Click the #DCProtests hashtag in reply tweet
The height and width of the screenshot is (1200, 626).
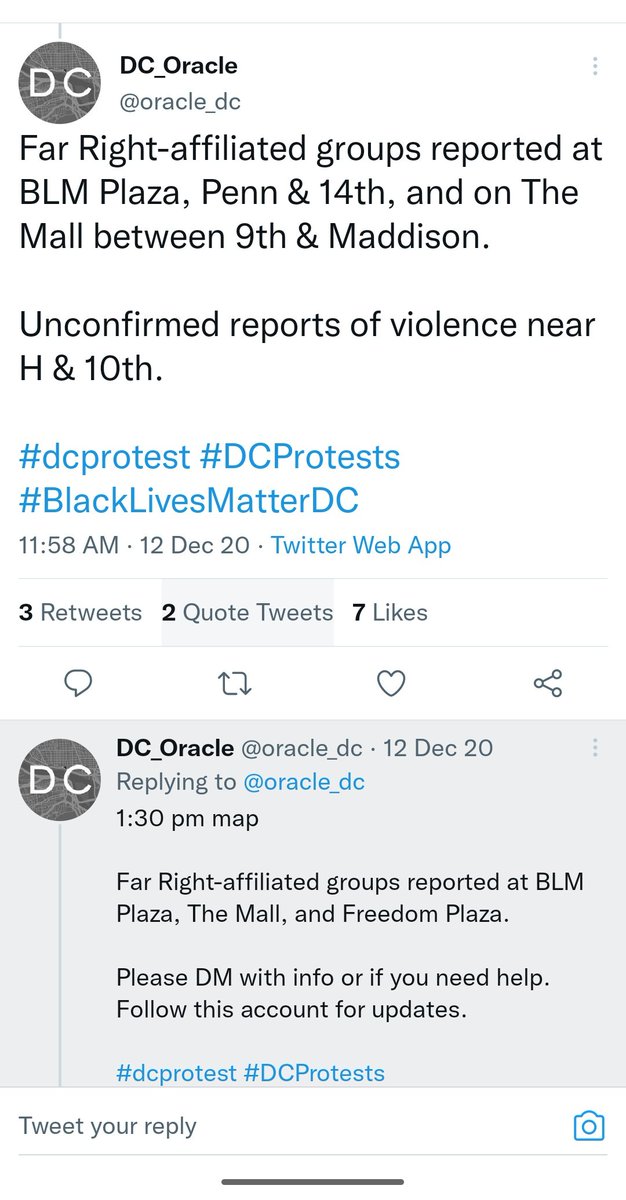pyautogui.click(x=314, y=1073)
